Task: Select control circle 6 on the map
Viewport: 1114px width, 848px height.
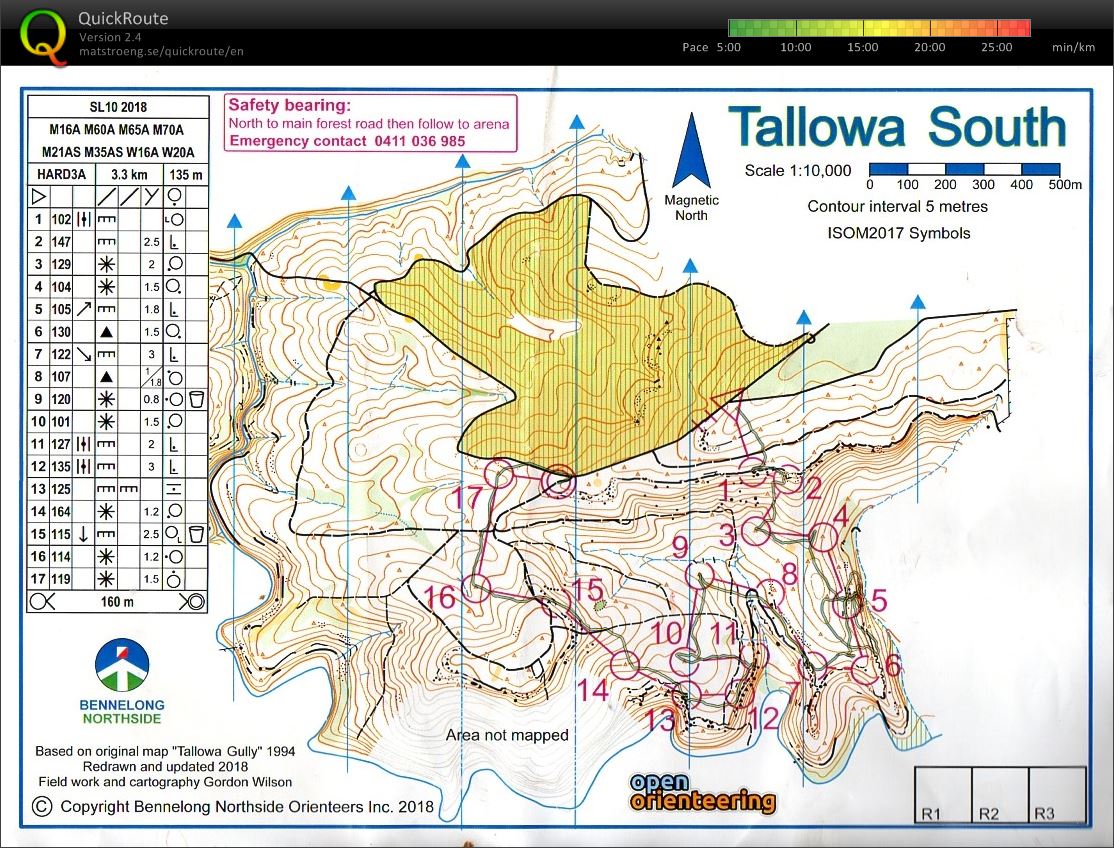Action: [864, 668]
